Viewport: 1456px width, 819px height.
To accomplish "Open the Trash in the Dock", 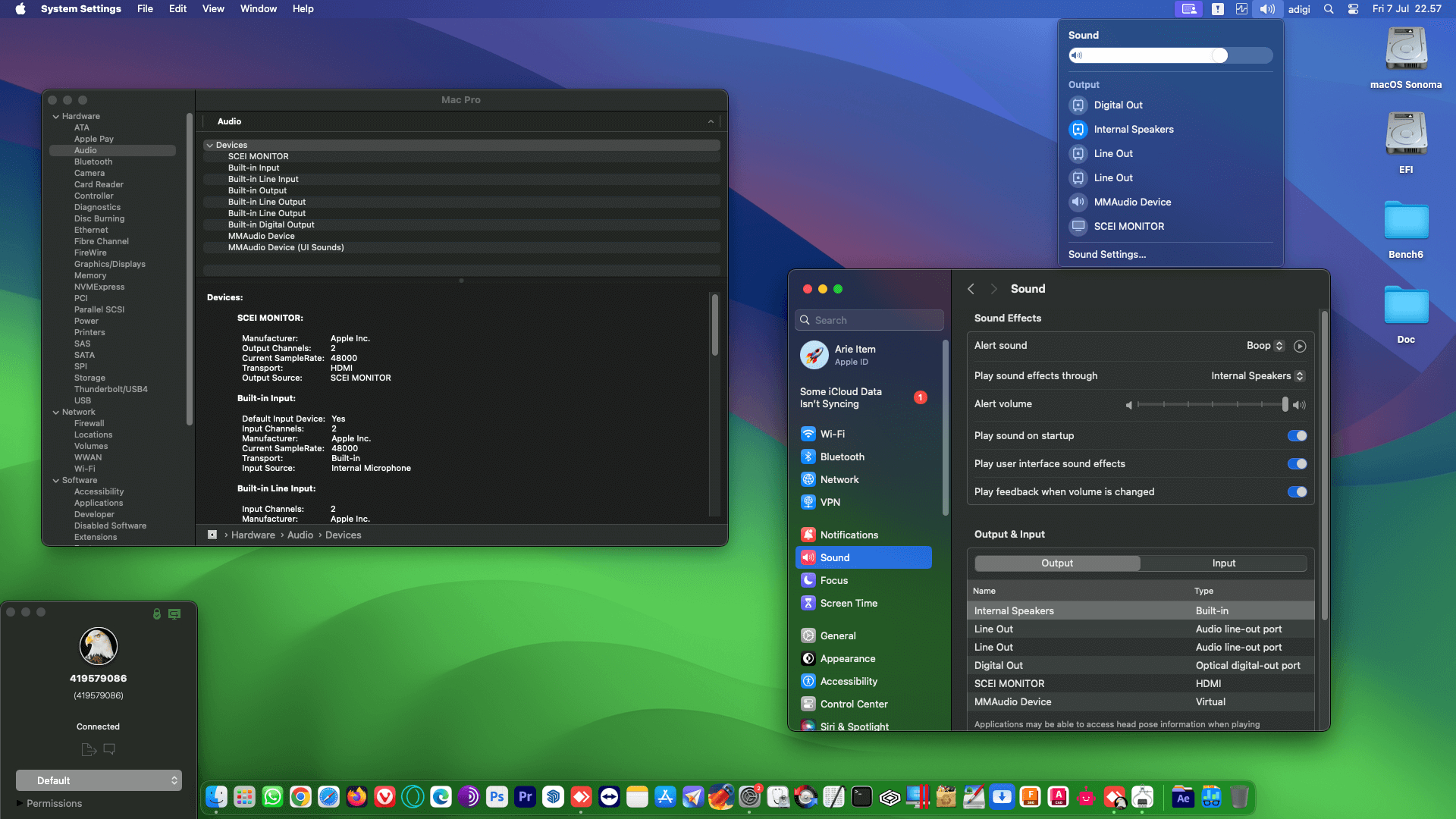I will coord(1239,797).
